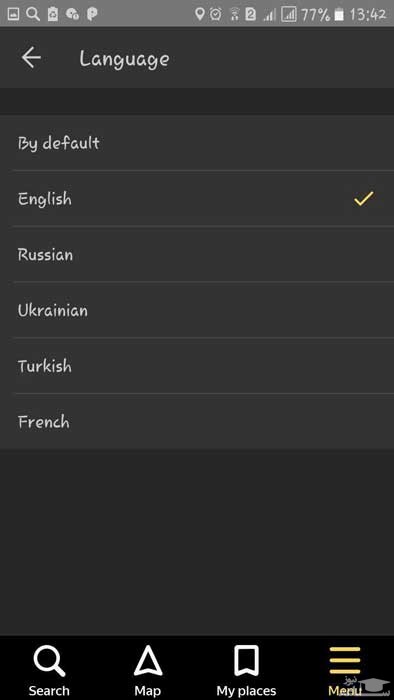Choose Turkish from the language list
Viewport: 394px width, 700px height.
point(197,366)
